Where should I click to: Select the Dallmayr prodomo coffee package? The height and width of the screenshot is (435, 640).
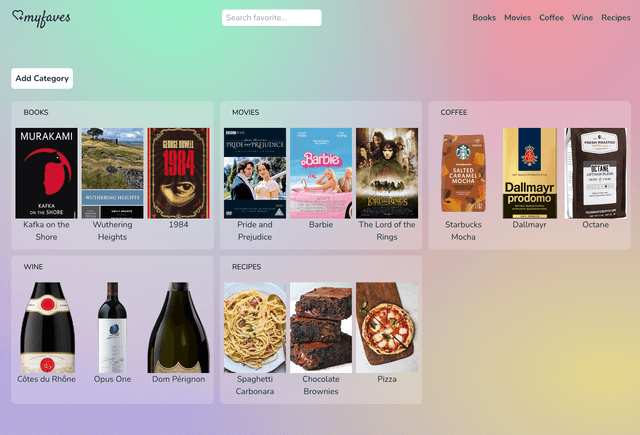[530, 173]
